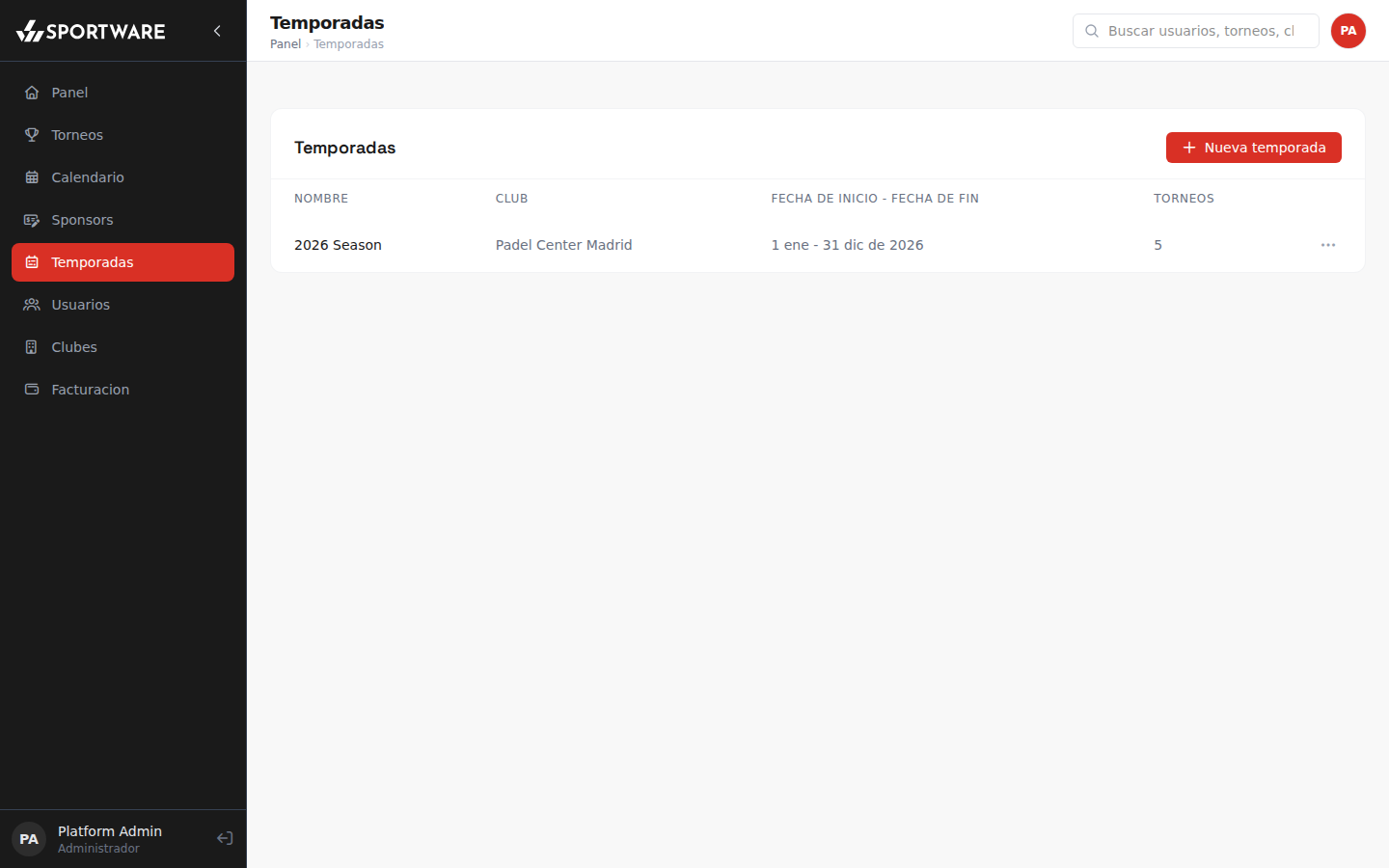Click the TORNEOS column header
The image size is (1389, 868).
1184,199
